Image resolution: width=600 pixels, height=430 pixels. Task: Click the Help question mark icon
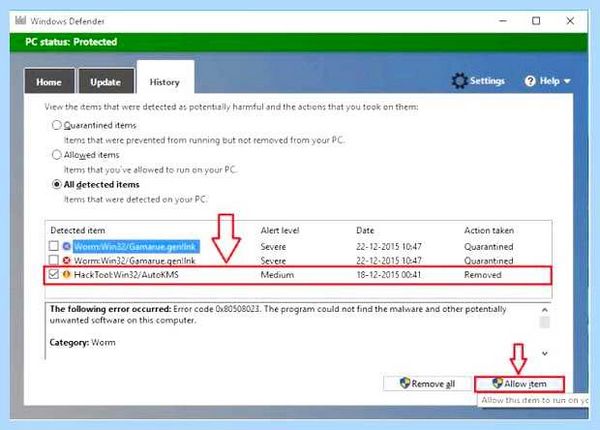[x=530, y=81]
